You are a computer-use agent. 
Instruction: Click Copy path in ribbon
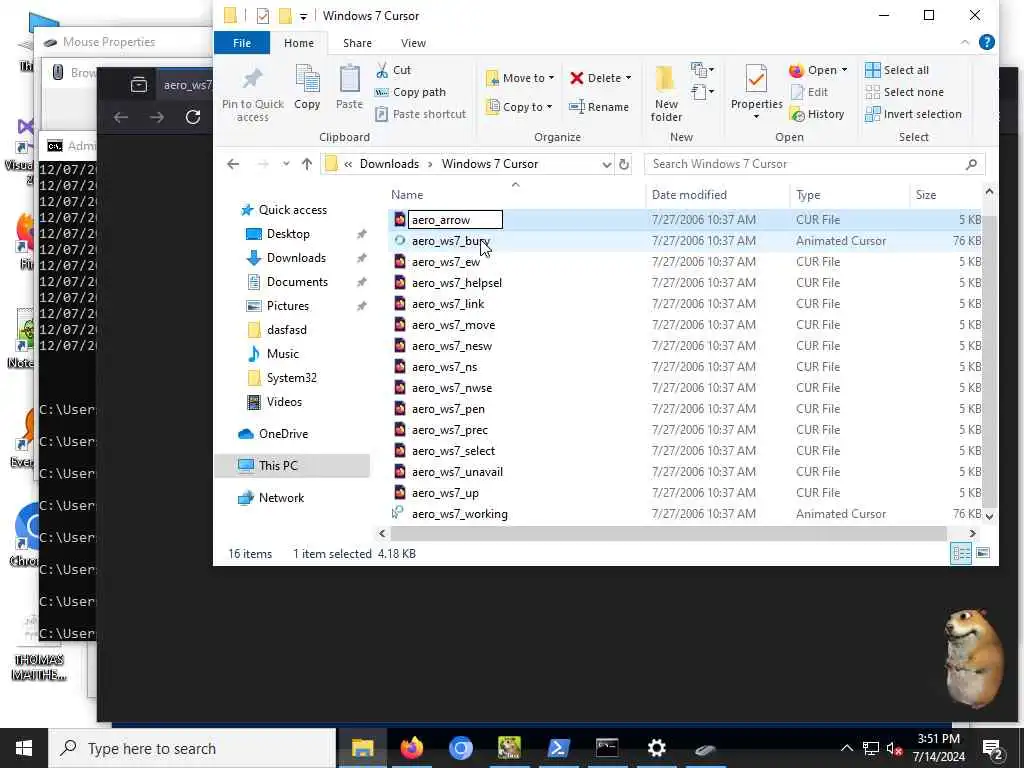coord(410,92)
